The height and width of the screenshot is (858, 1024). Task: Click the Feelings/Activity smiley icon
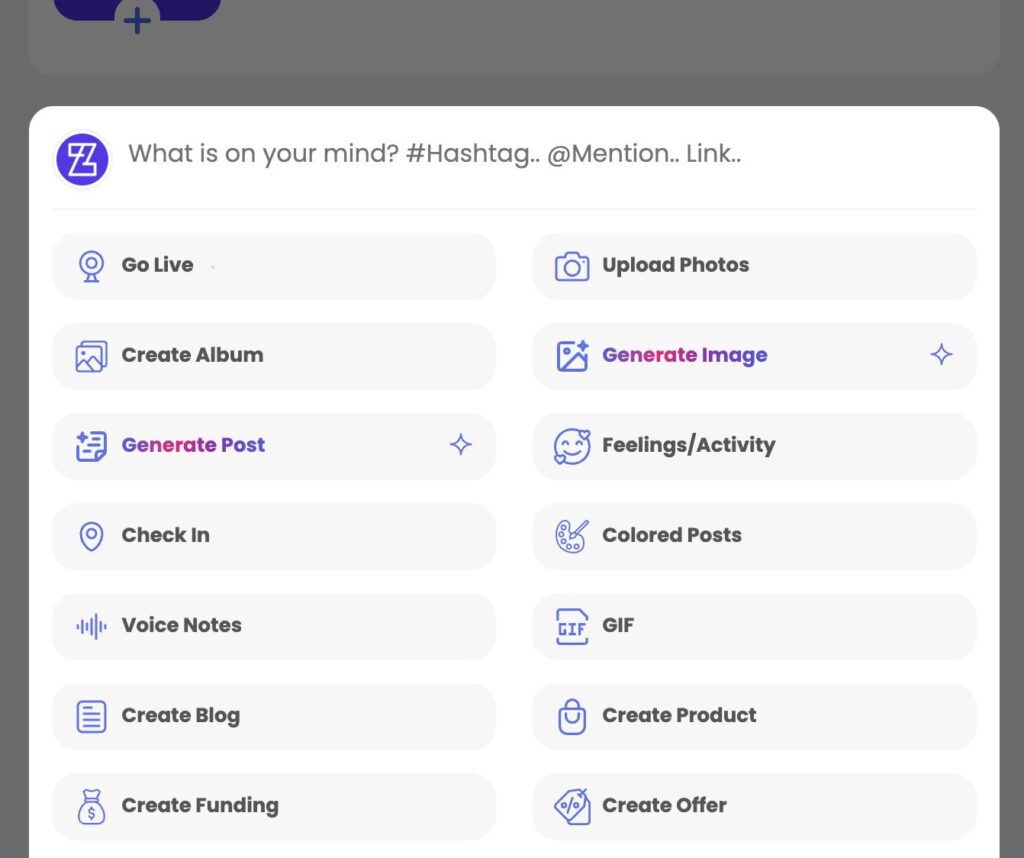coord(572,446)
